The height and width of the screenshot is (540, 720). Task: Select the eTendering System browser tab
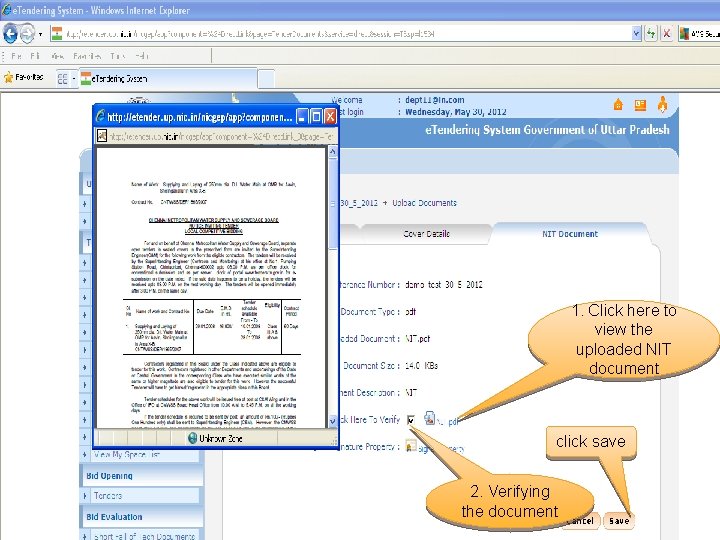168,79
